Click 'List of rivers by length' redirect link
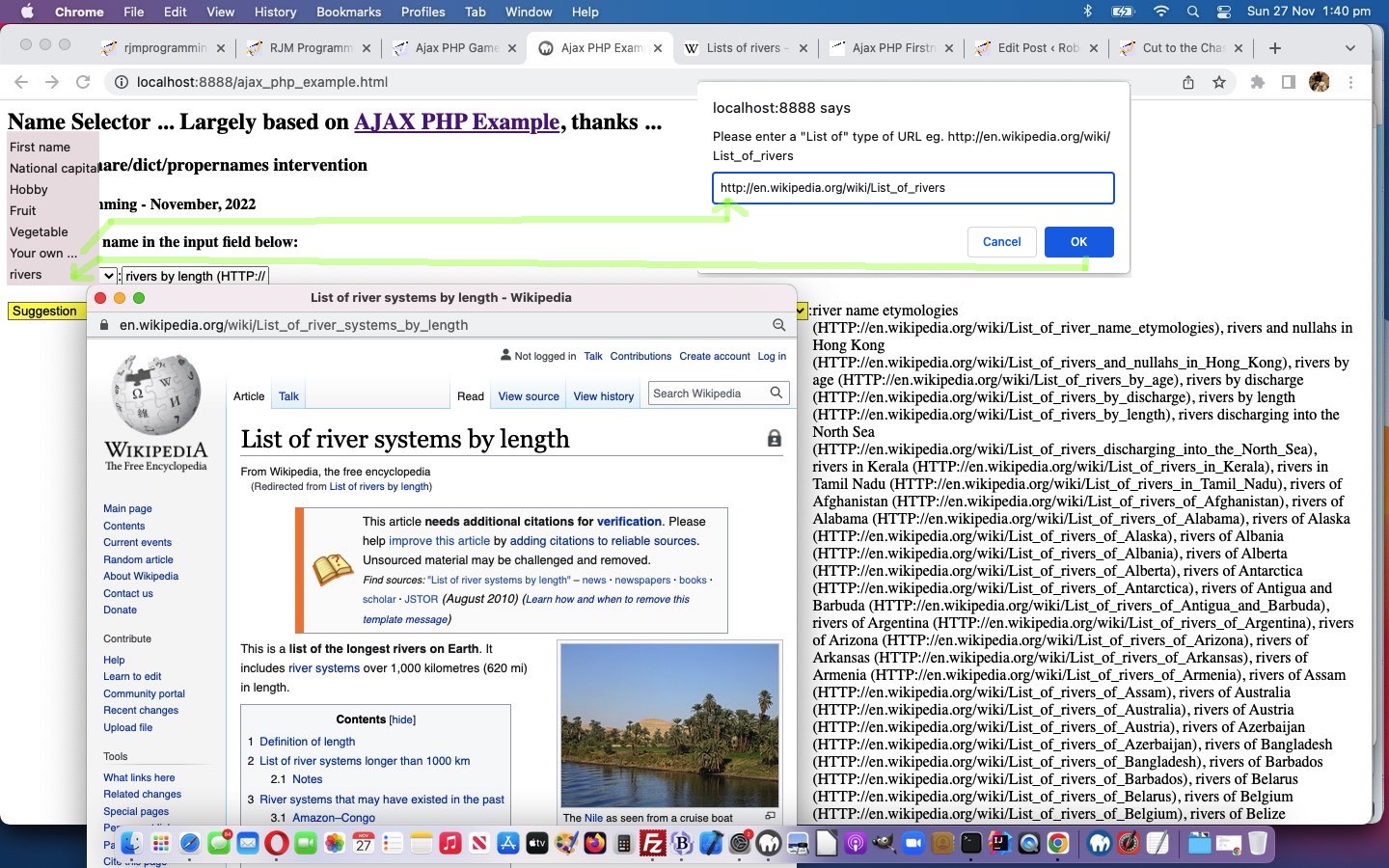This screenshot has width=1389, height=868. 379,487
